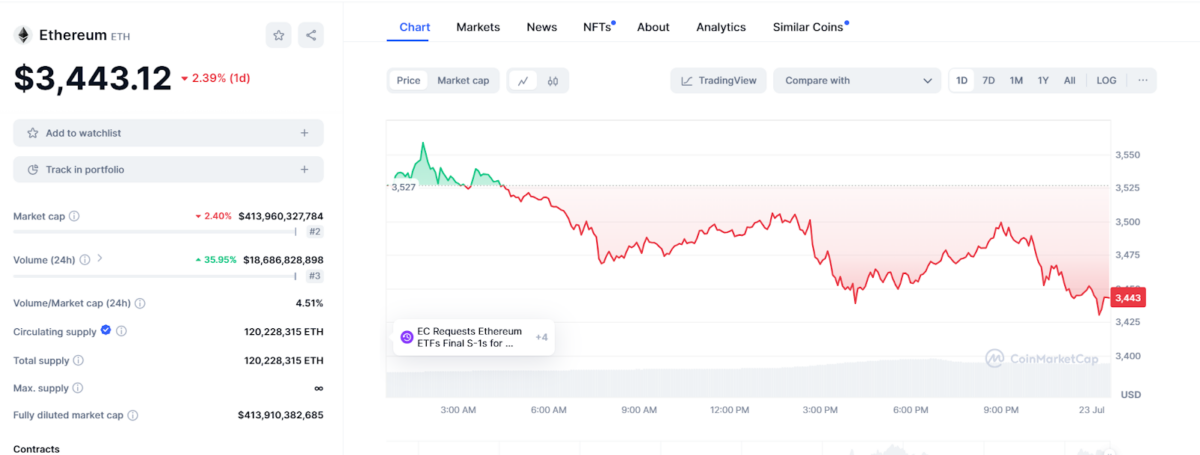Expand the Volume (24h) chevron

[99, 259]
